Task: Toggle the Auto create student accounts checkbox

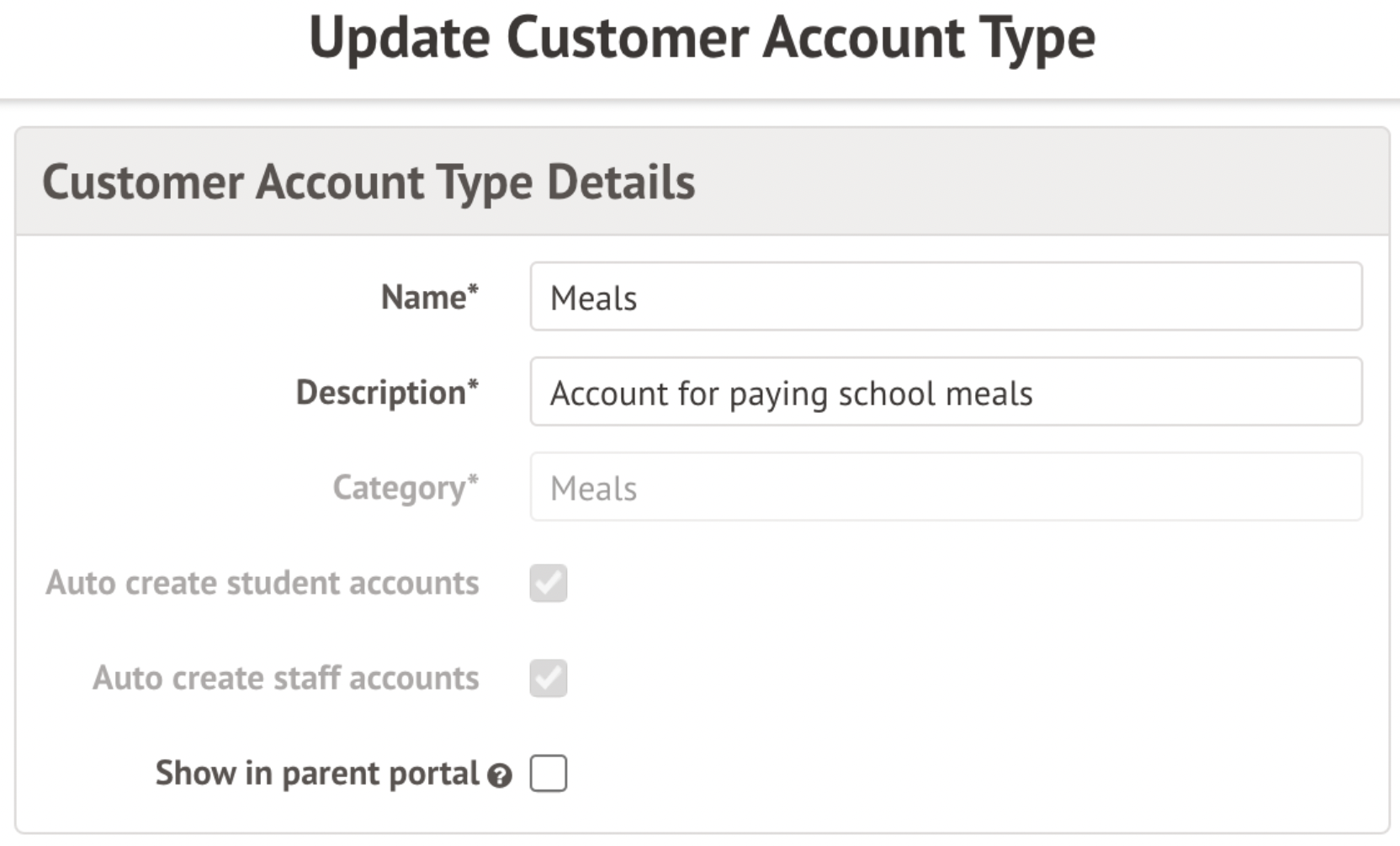Action: (x=549, y=584)
